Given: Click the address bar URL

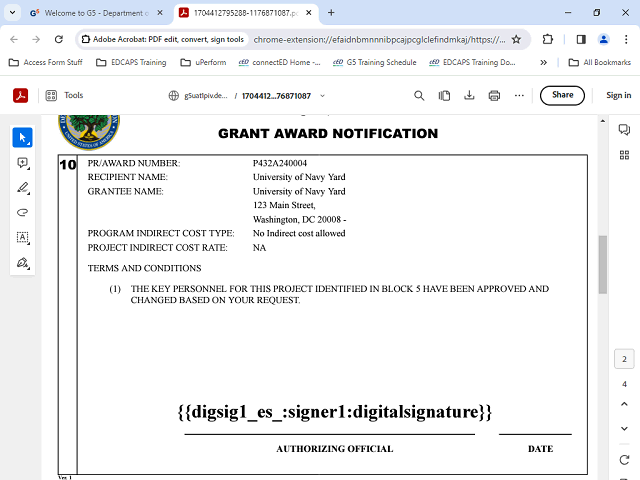Looking at the screenshot, I should coord(379,40).
